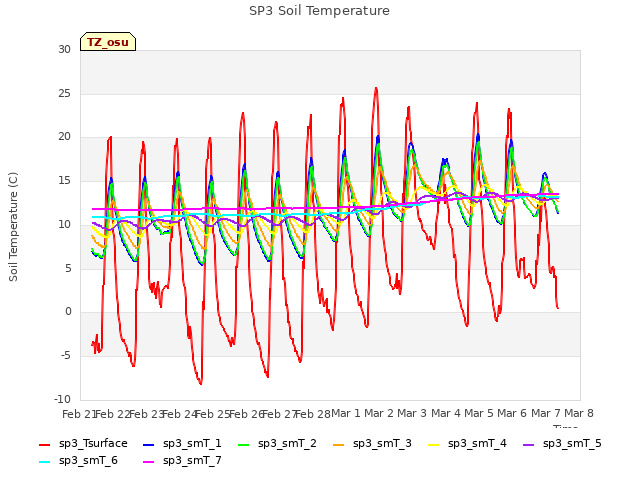Click the 25 y-axis tick label

pyautogui.click(x=64, y=93)
